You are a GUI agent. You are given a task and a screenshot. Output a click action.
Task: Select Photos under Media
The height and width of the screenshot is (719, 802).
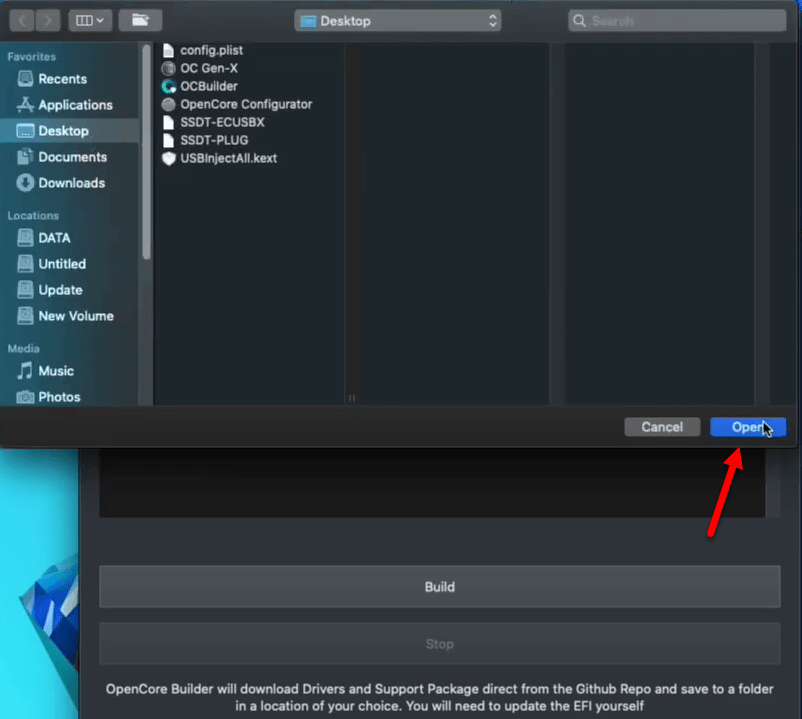[x=69, y=397]
